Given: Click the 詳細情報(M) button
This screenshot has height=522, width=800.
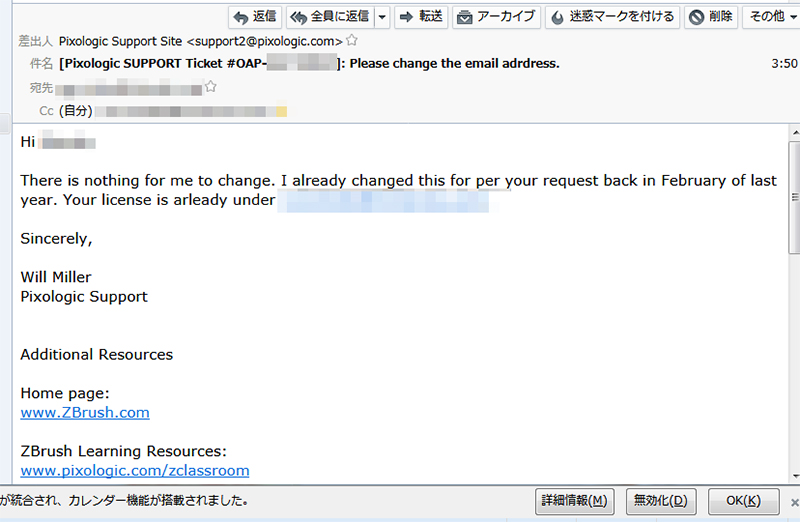Looking at the screenshot, I should (574, 500).
